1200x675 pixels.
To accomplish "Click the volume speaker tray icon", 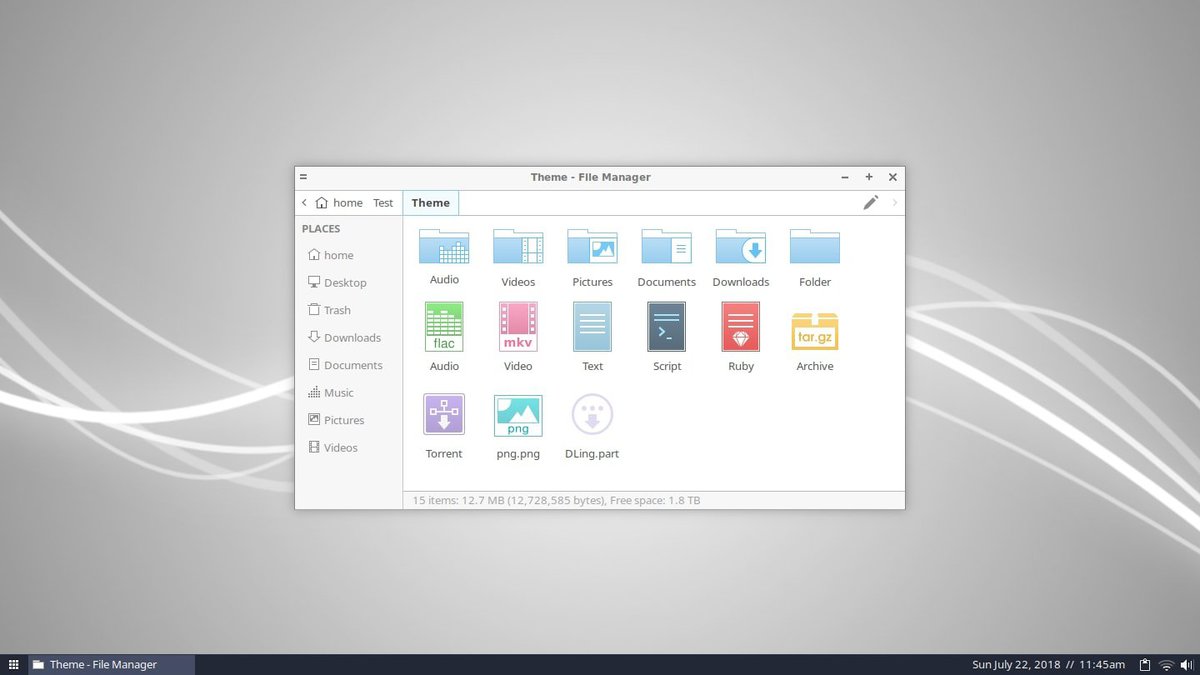I will coord(1185,664).
